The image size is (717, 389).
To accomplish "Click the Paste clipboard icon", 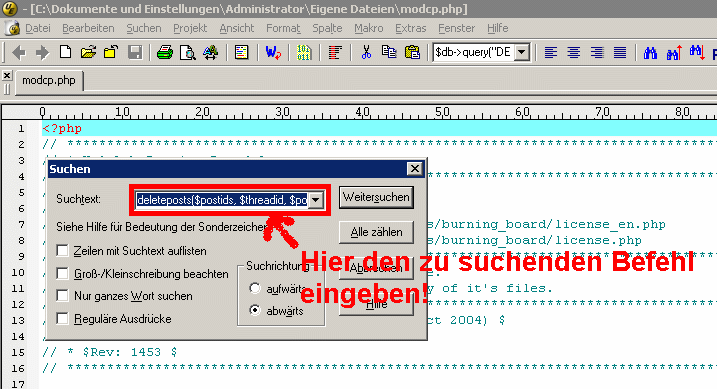I will coord(412,52).
